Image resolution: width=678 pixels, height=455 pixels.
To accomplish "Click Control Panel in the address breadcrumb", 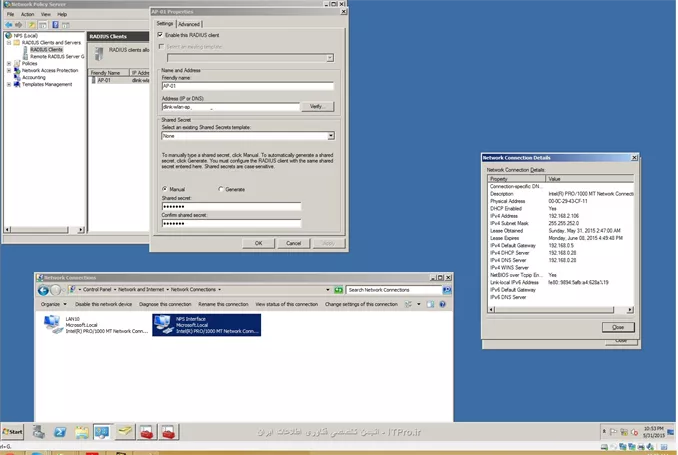I will coord(97,289).
